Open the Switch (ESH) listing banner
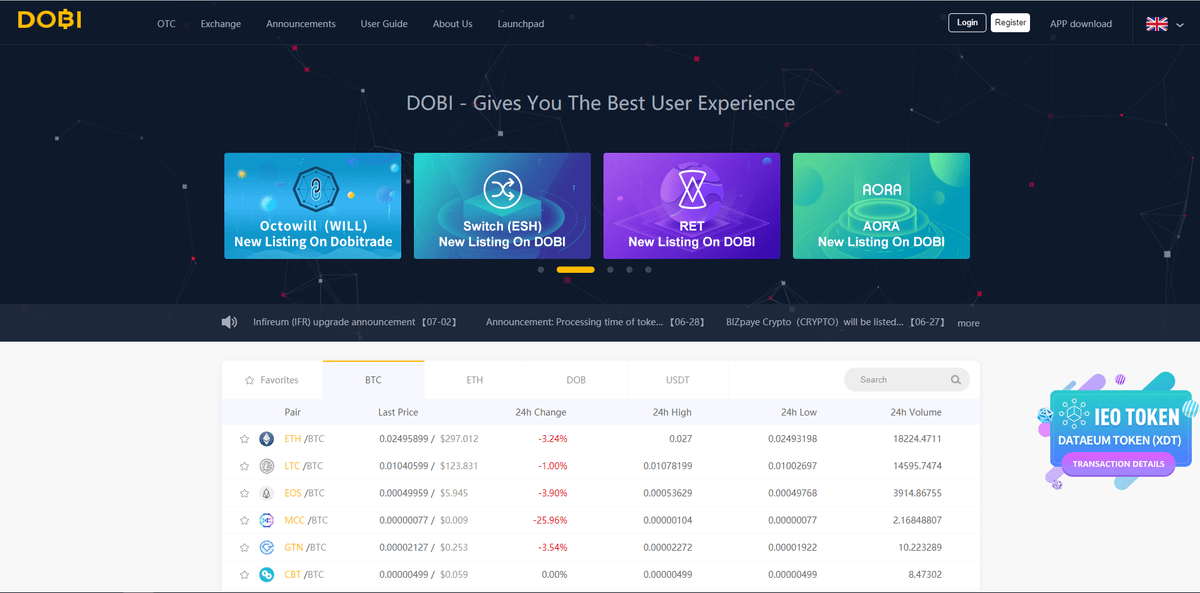The height and width of the screenshot is (593, 1200). pos(502,206)
